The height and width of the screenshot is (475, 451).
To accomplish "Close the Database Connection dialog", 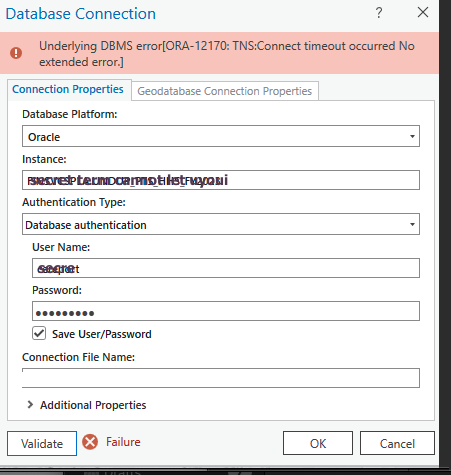I will pyautogui.click(x=423, y=12).
